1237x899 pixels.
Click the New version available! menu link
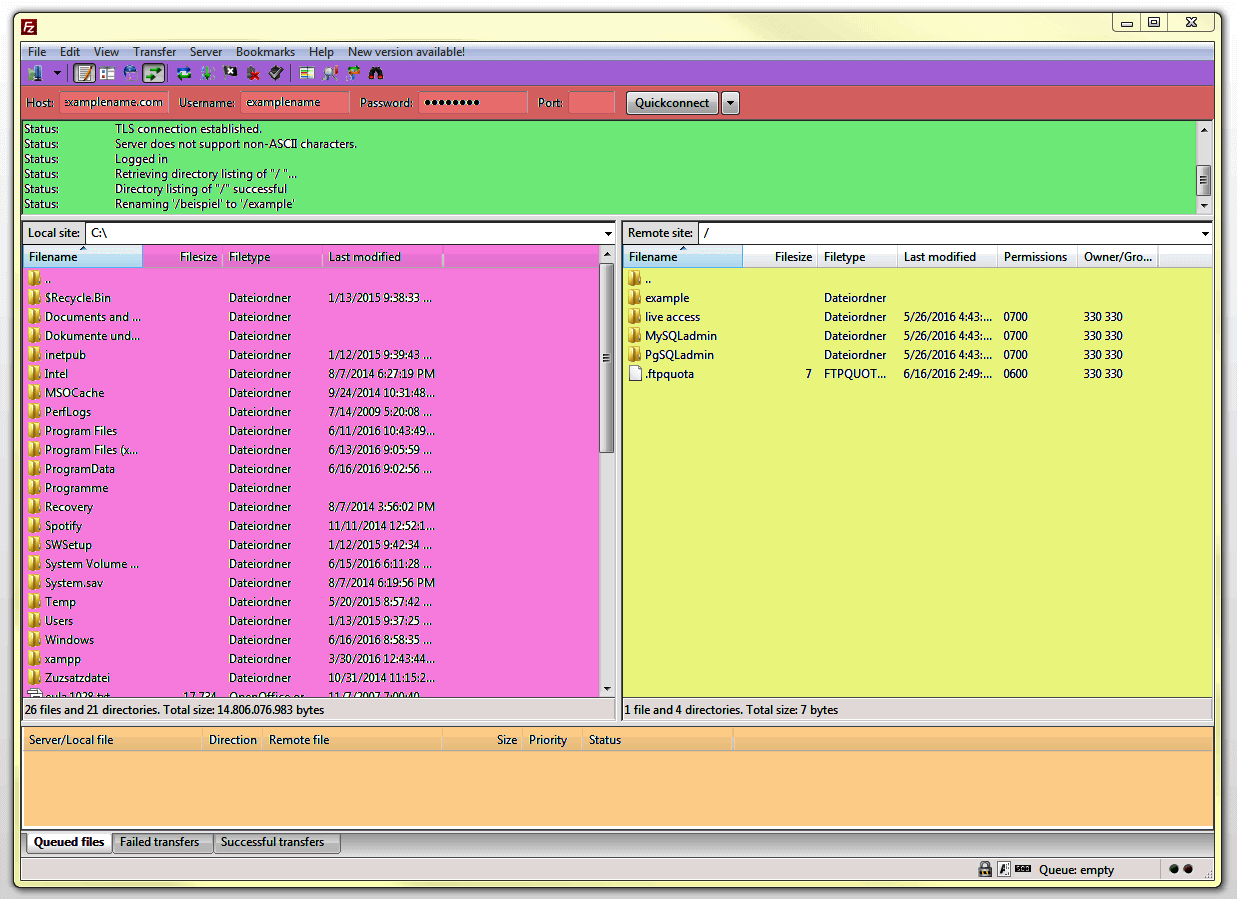tap(406, 52)
